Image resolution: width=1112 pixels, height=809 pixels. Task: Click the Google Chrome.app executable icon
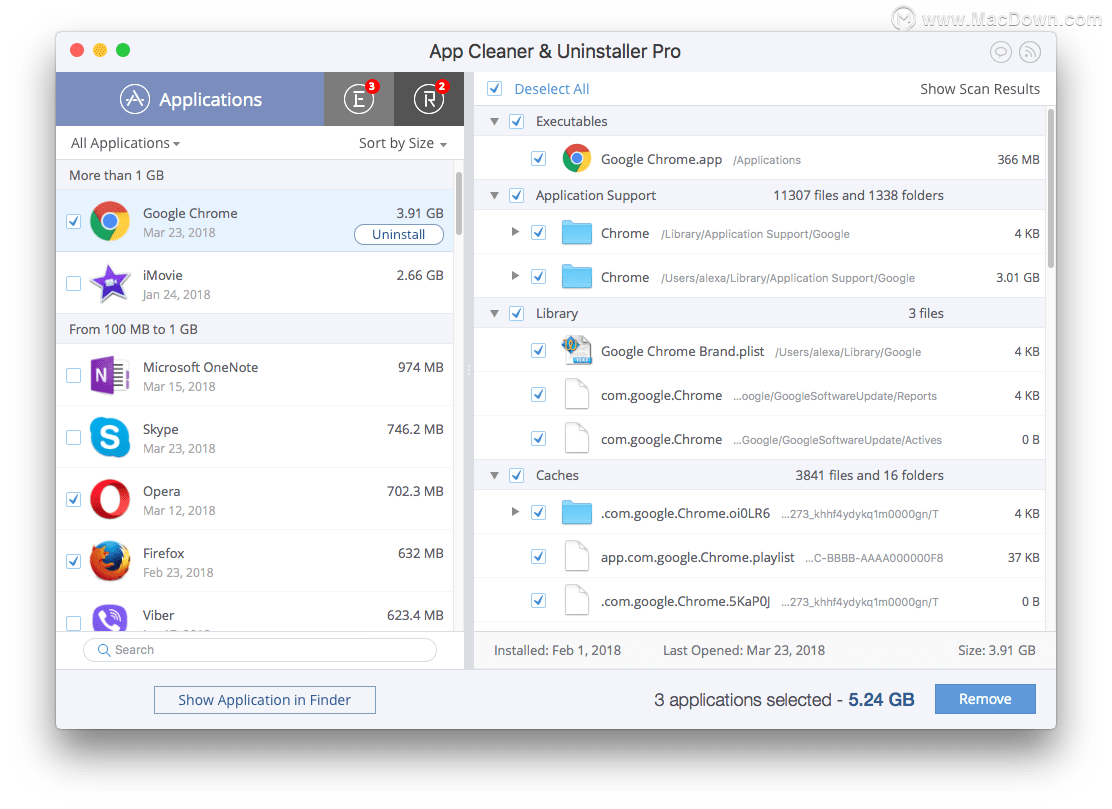pos(577,159)
